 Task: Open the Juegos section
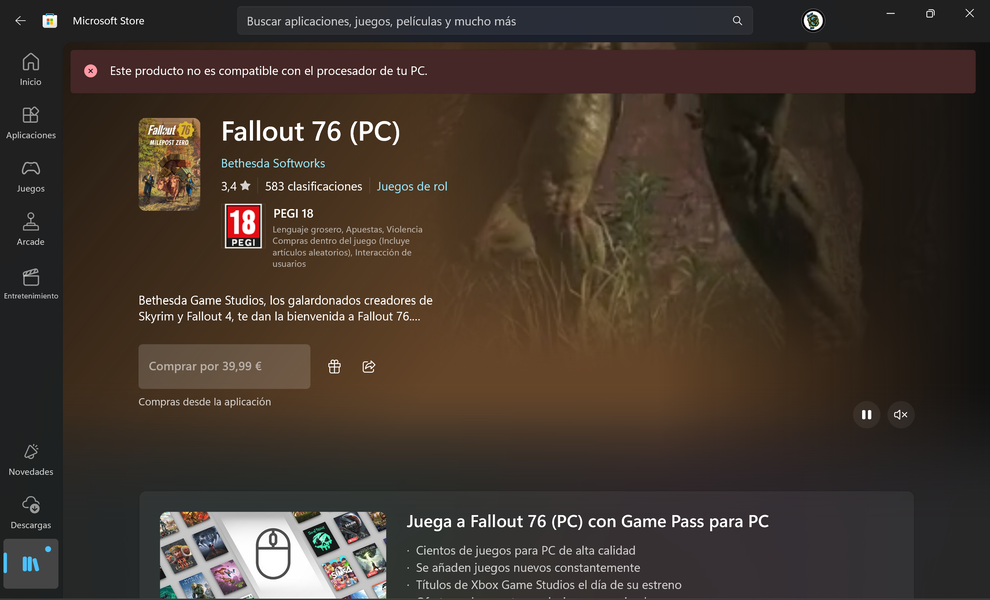click(30, 176)
